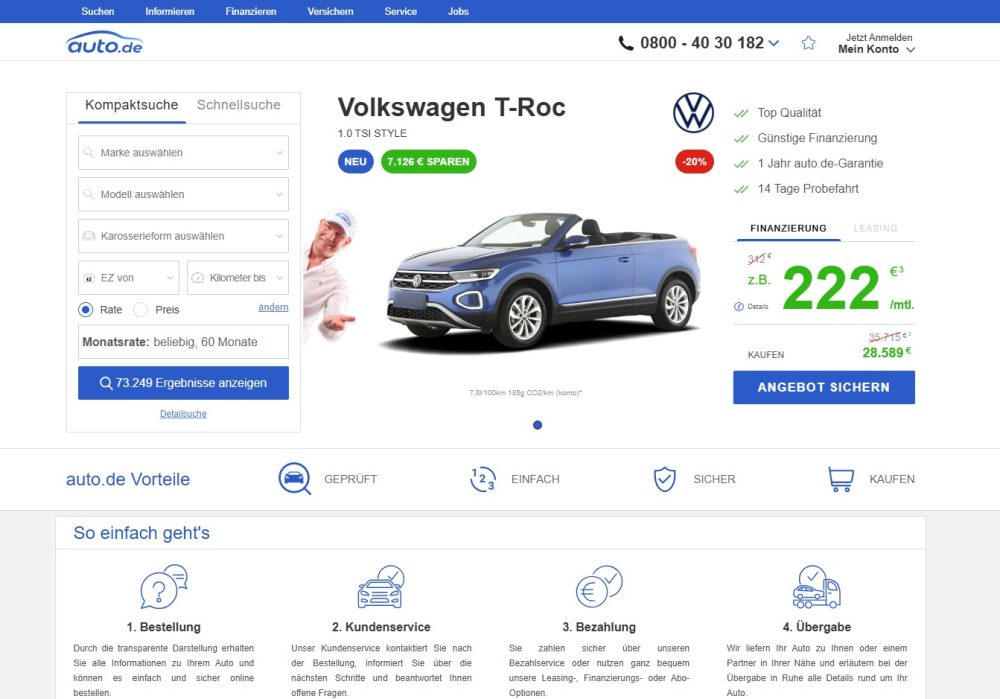Open the Kilometer bis dropdown
This screenshot has height=699, width=1000.
pyautogui.click(x=238, y=278)
